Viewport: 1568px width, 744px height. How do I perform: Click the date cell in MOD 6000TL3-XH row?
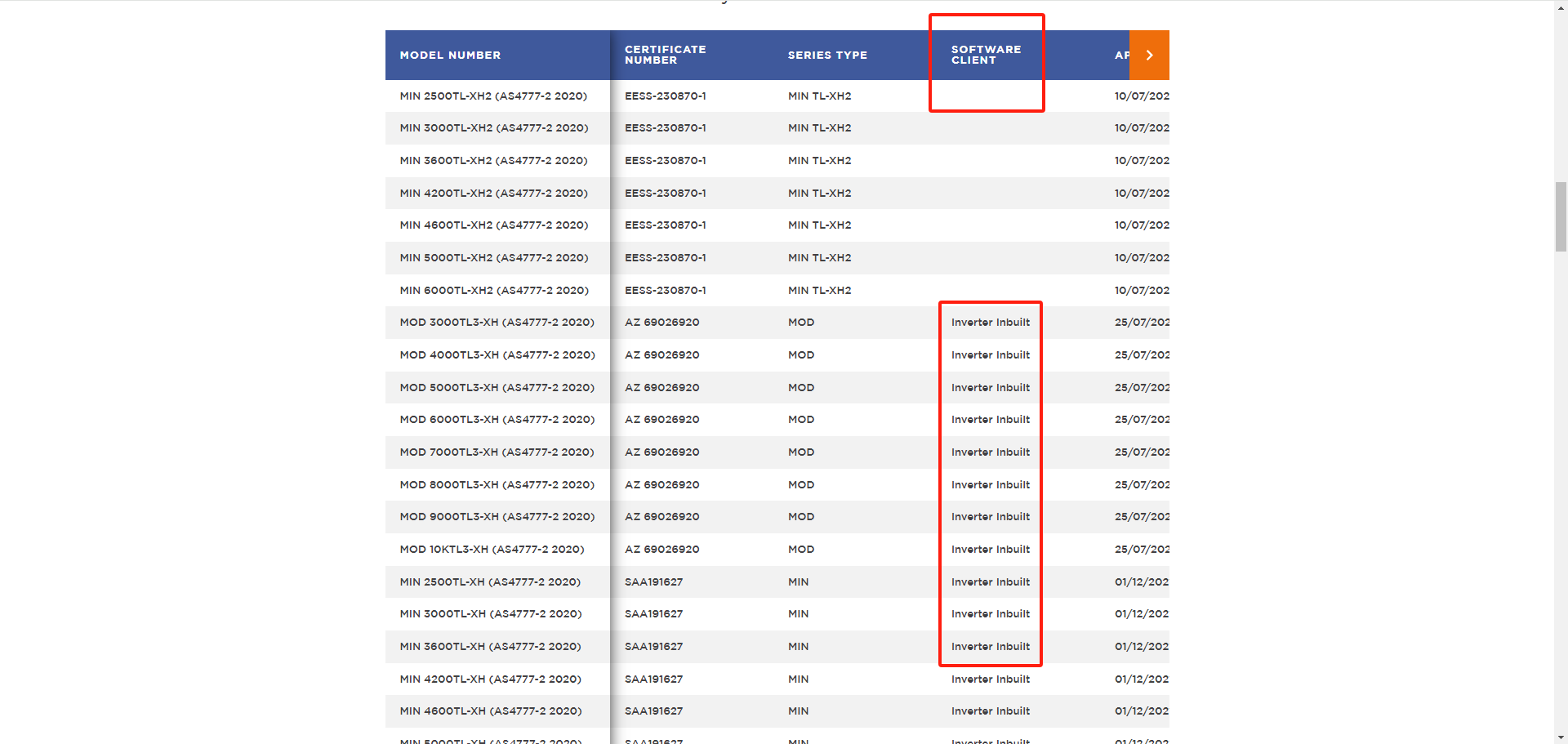coord(1141,420)
